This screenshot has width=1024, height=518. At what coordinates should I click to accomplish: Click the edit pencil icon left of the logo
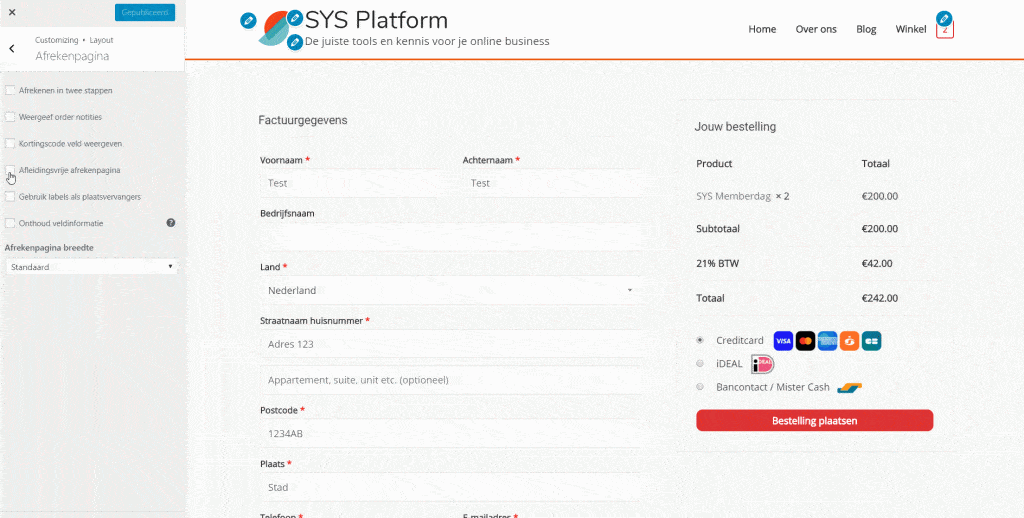pos(248,21)
